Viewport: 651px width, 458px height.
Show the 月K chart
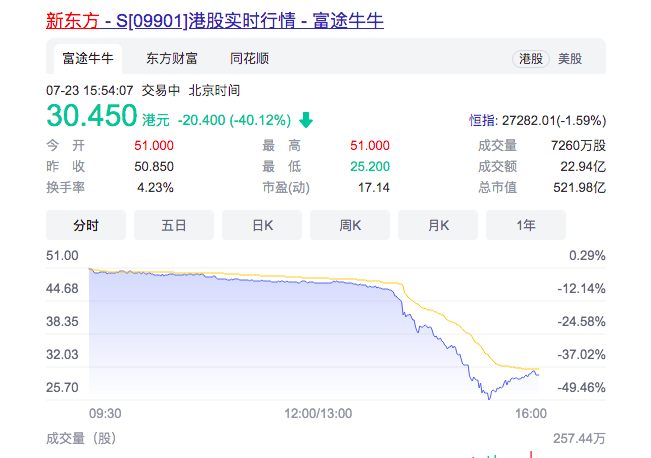[438, 225]
